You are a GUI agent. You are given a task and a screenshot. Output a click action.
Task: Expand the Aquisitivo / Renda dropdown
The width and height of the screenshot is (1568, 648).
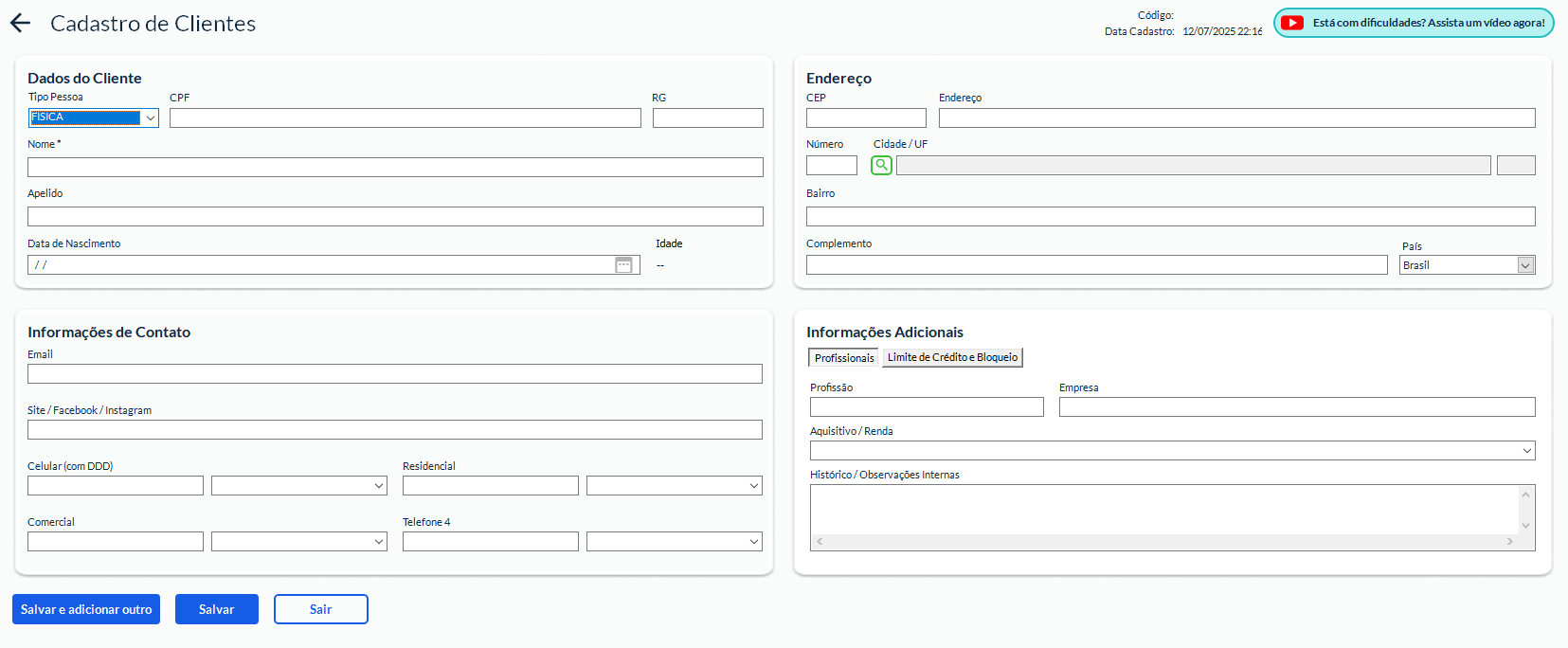tap(1526, 451)
